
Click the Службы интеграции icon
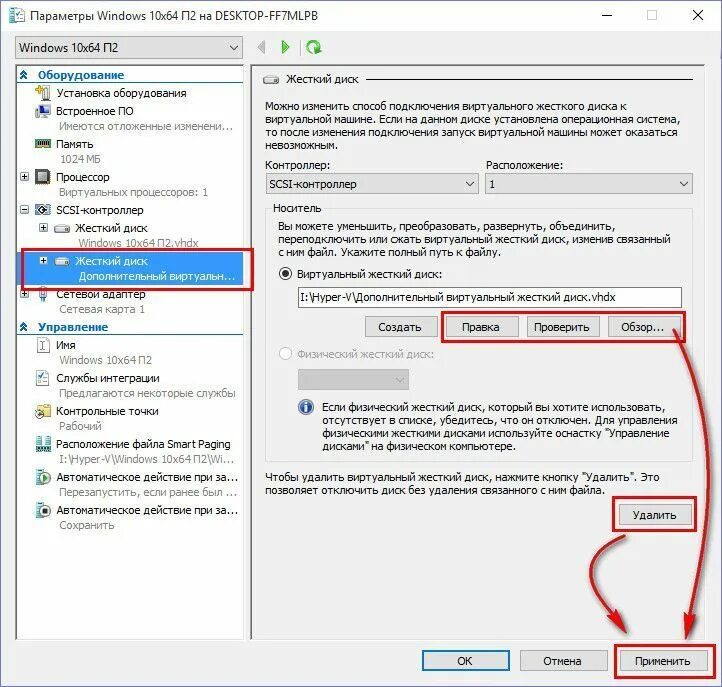[x=42, y=378]
